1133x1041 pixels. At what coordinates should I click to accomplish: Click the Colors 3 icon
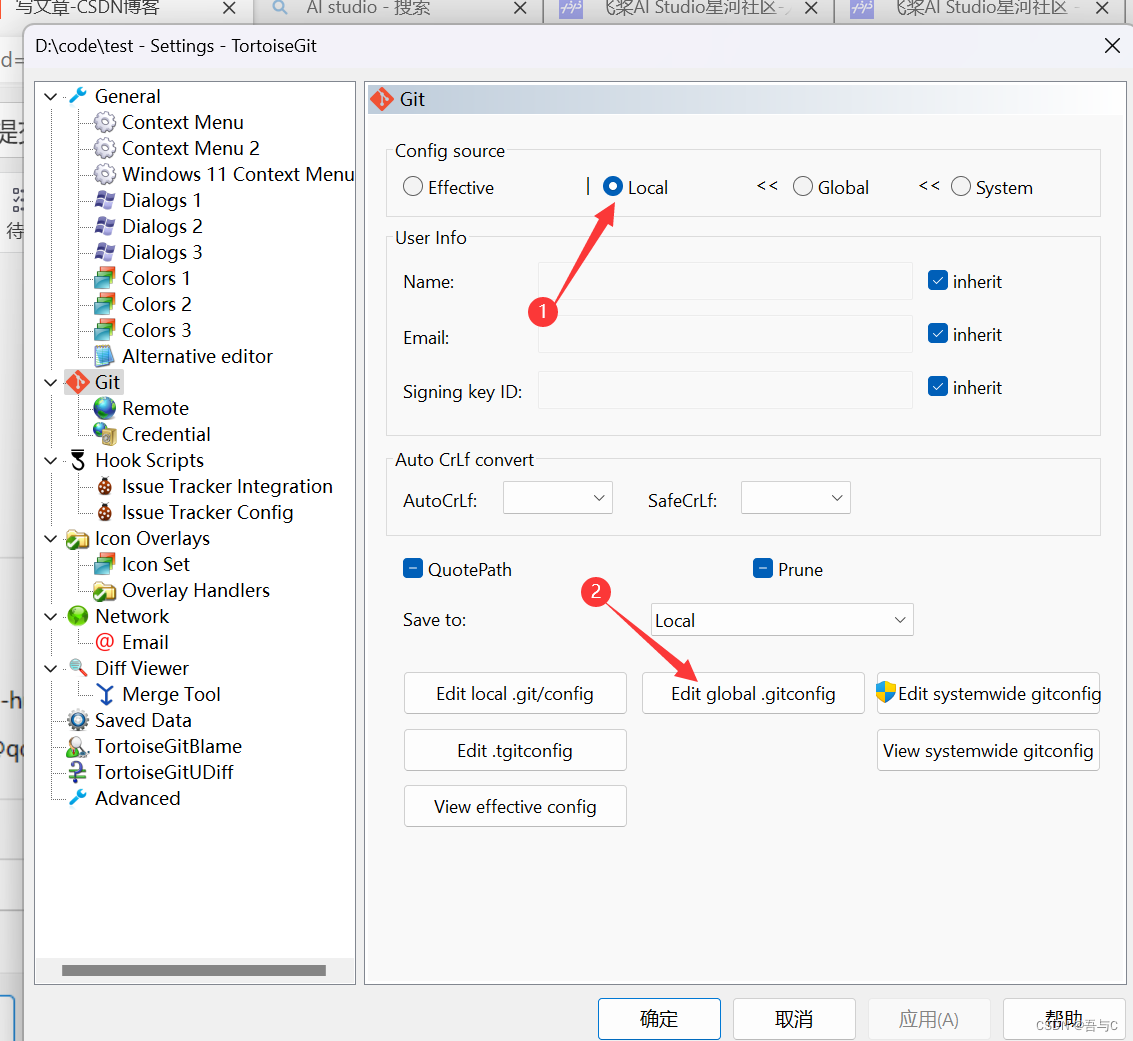[x=105, y=330]
